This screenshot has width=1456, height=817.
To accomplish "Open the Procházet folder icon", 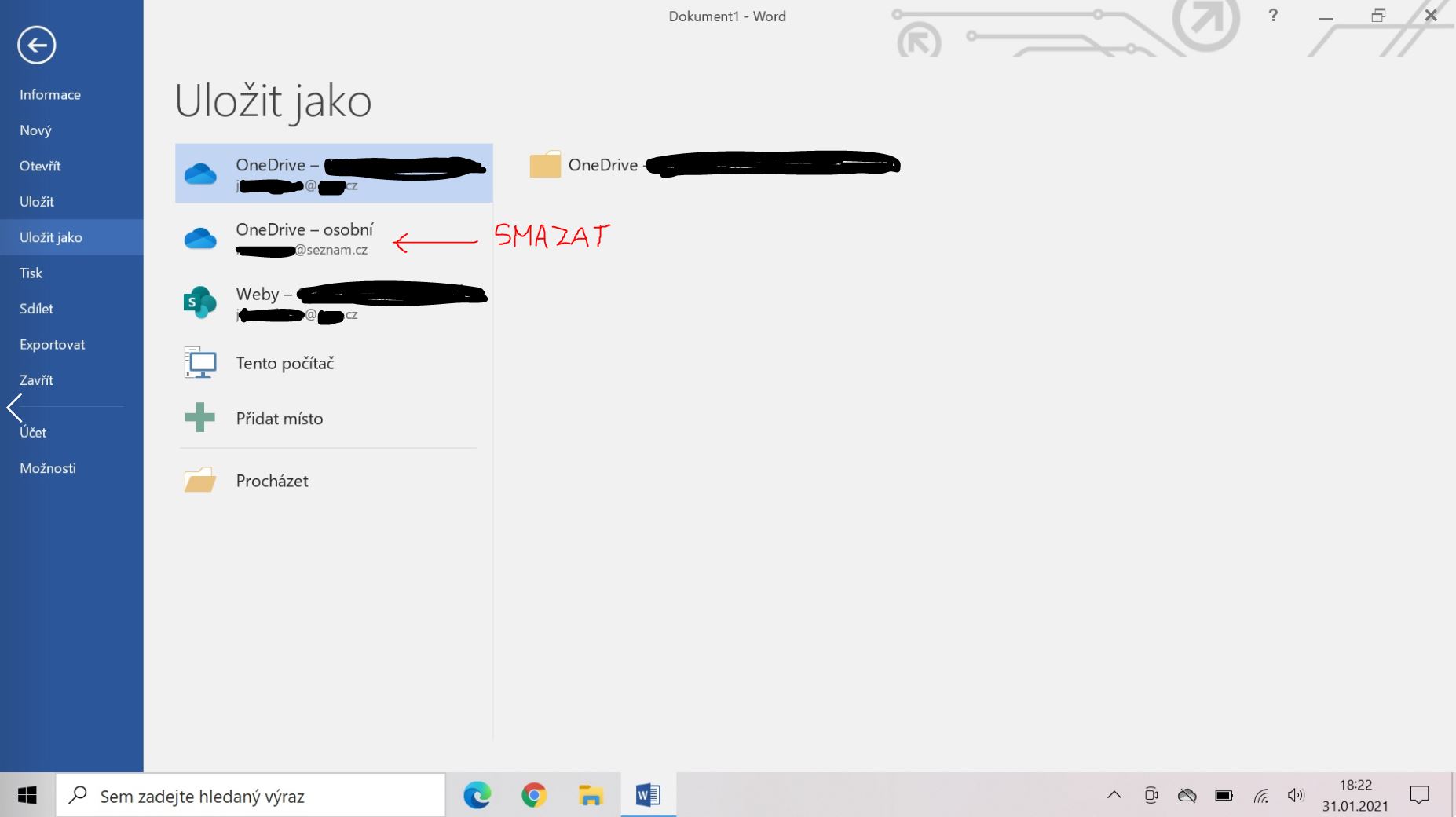I will [x=199, y=481].
